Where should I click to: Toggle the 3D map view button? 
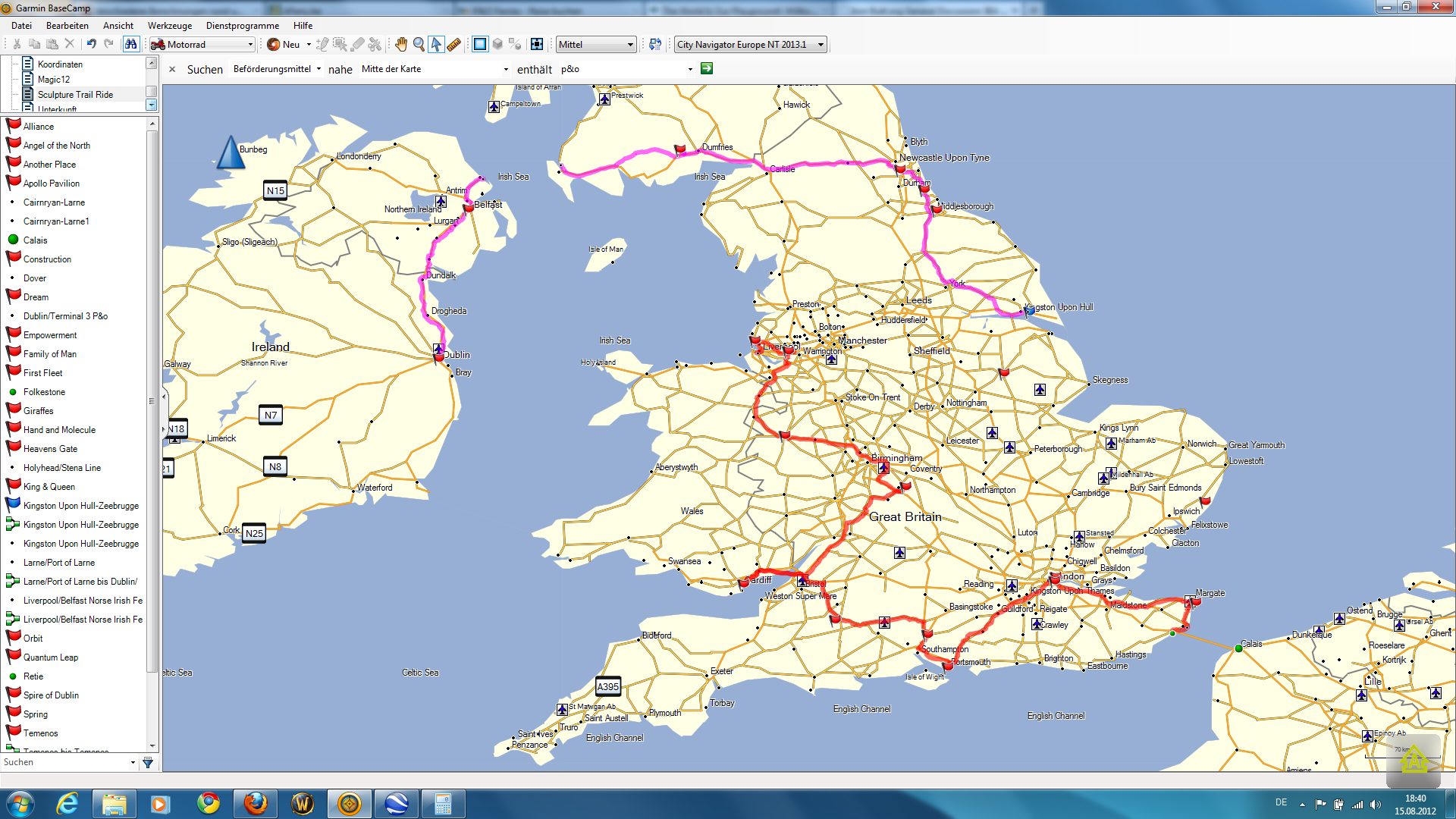[x=497, y=45]
